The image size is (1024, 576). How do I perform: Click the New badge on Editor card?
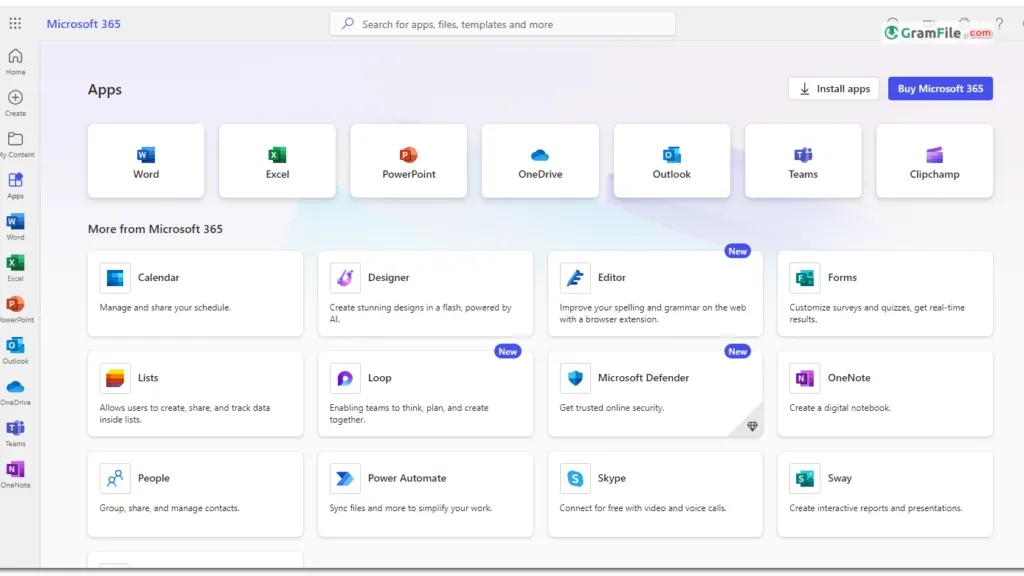[737, 251]
